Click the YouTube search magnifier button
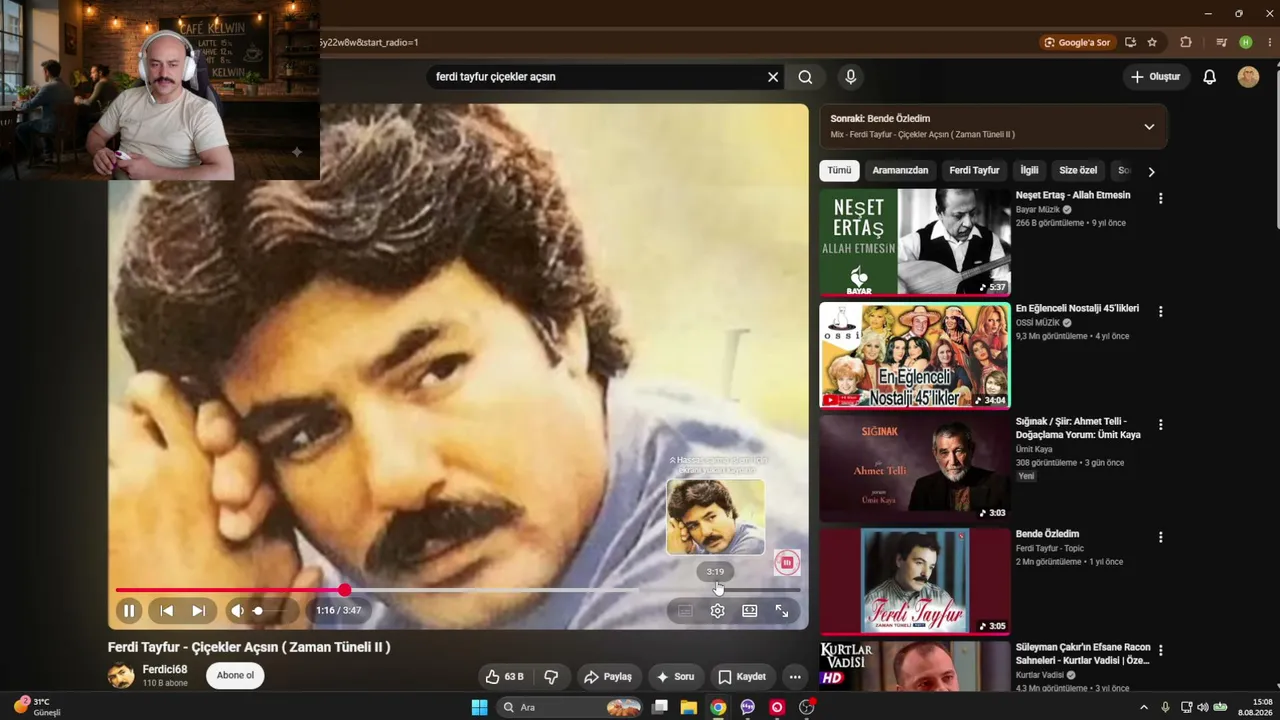The width and height of the screenshot is (1280, 720). 805,77
